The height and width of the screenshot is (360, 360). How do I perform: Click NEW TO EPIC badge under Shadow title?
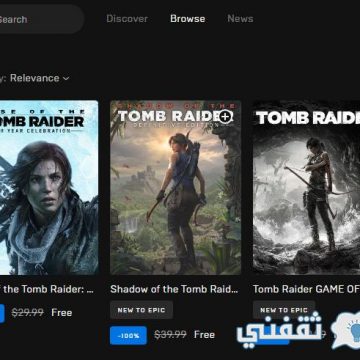pos(142,310)
